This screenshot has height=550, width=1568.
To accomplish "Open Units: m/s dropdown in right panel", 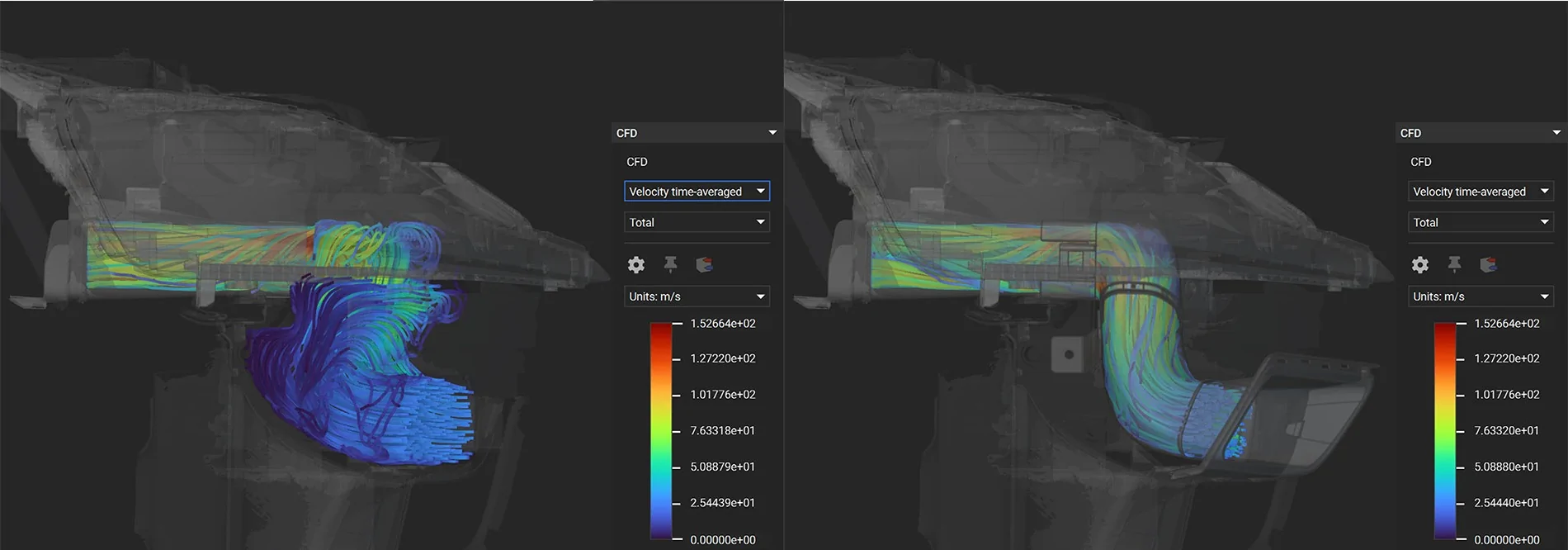I will coord(1481,296).
